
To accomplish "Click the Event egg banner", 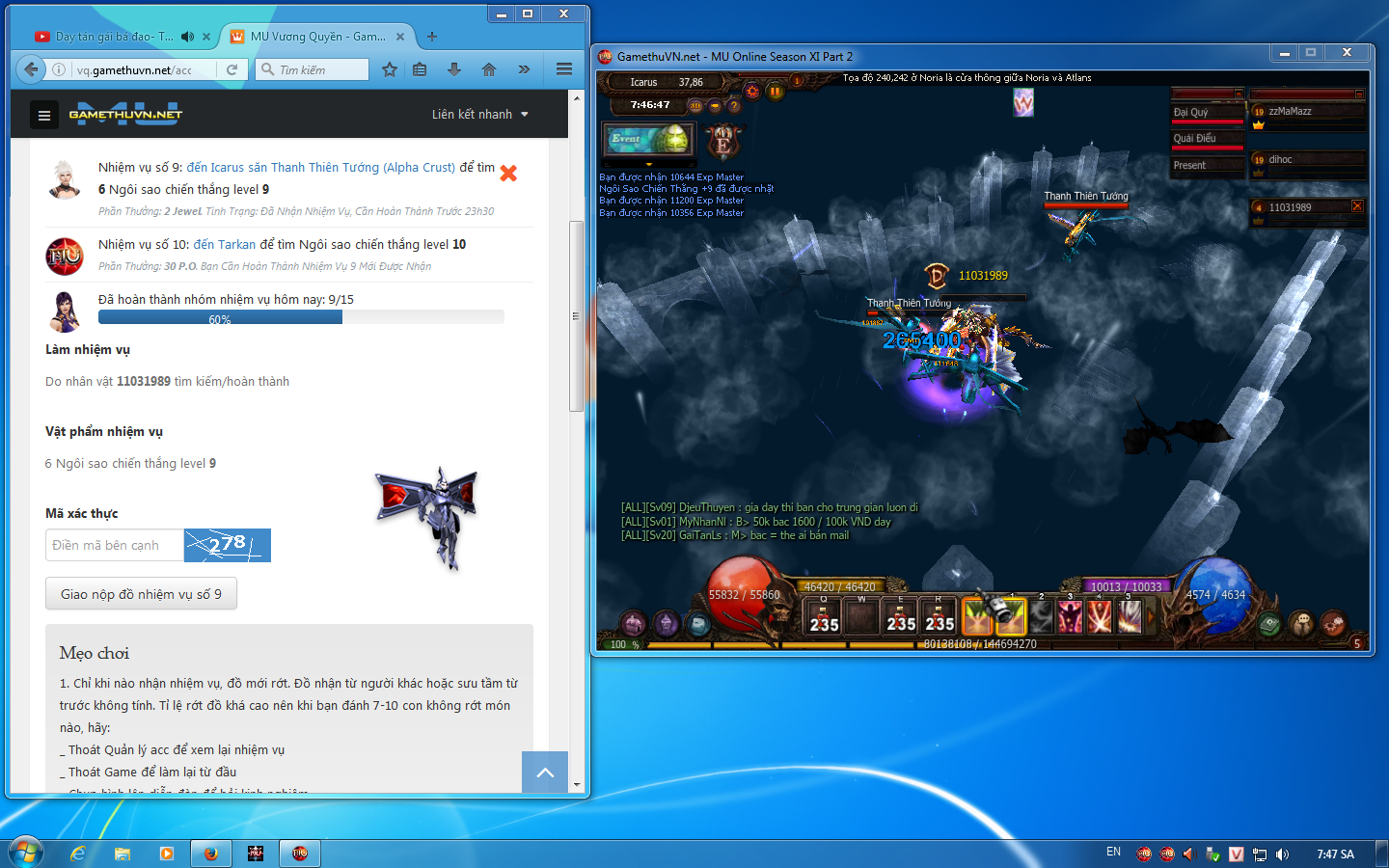I will [x=647, y=139].
